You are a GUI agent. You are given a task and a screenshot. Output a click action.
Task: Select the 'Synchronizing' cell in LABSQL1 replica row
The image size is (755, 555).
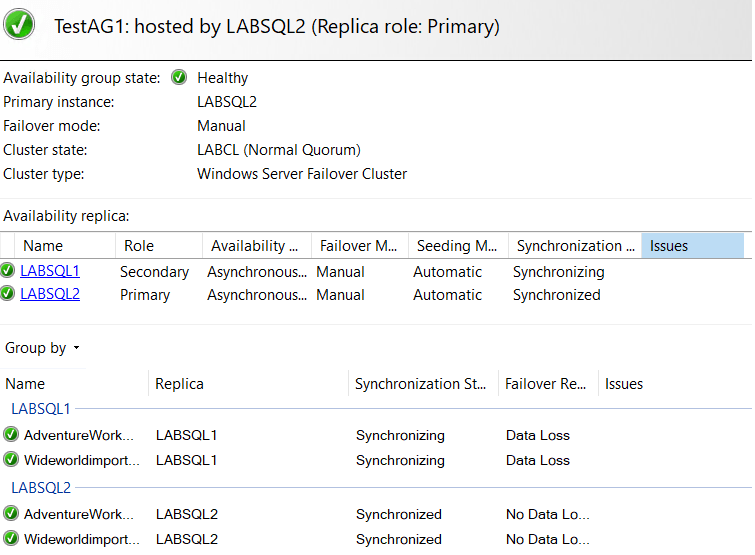pos(559,272)
